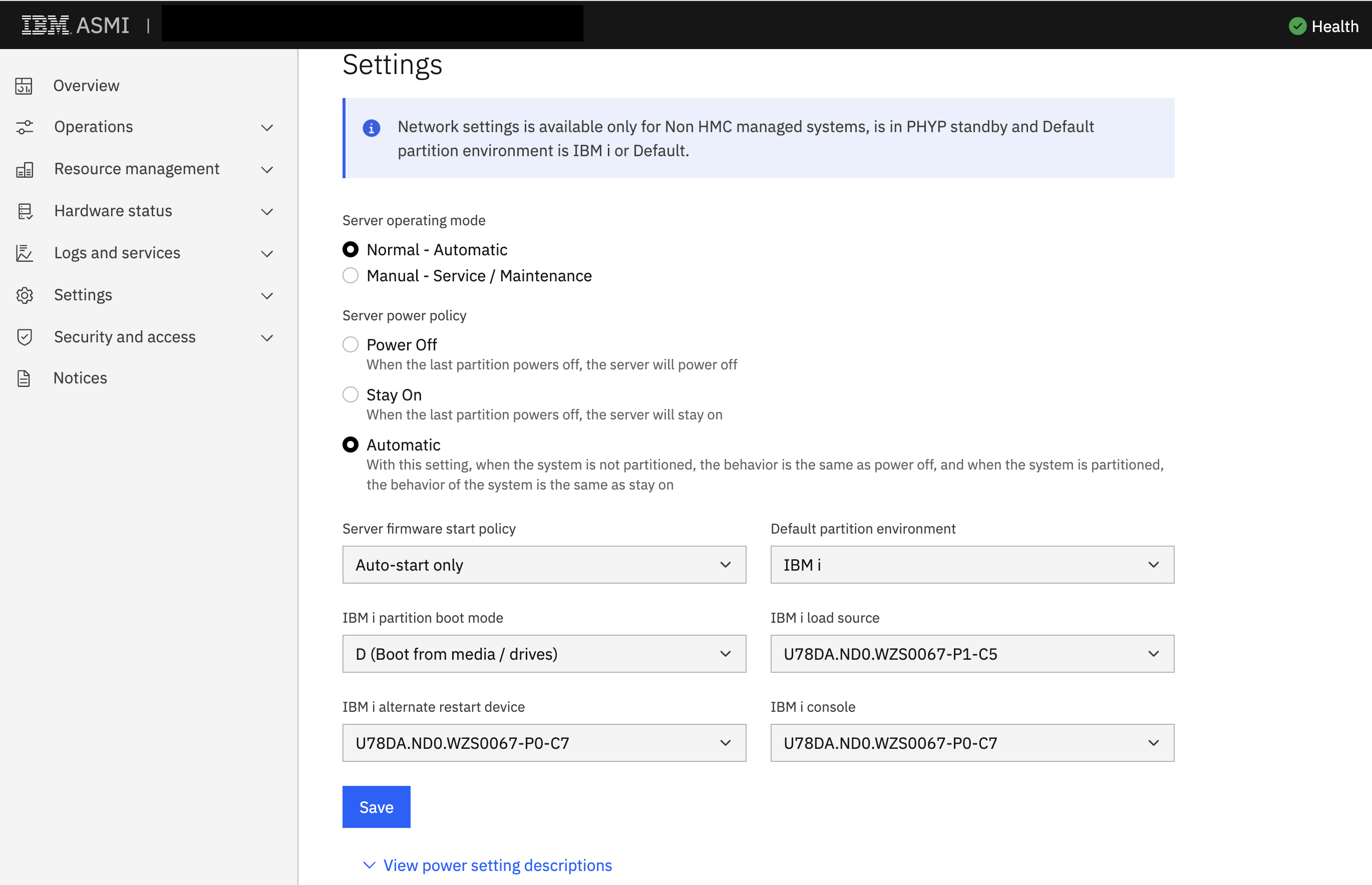Viewport: 1372px width, 885px height.
Task: Click the Network settings info message text
Action: (746, 139)
